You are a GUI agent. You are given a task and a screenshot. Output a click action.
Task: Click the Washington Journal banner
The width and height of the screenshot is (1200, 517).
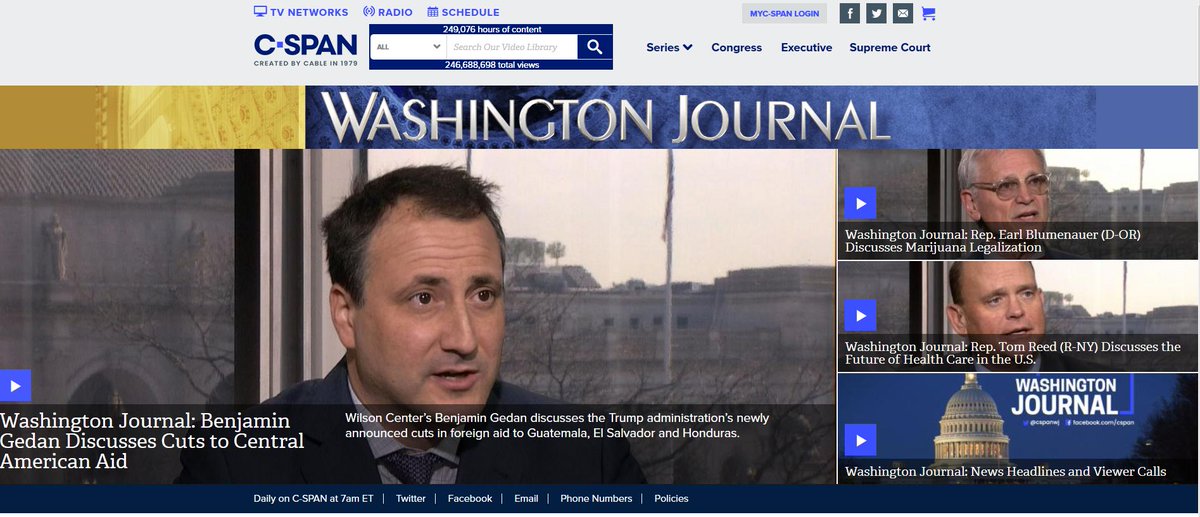599,117
